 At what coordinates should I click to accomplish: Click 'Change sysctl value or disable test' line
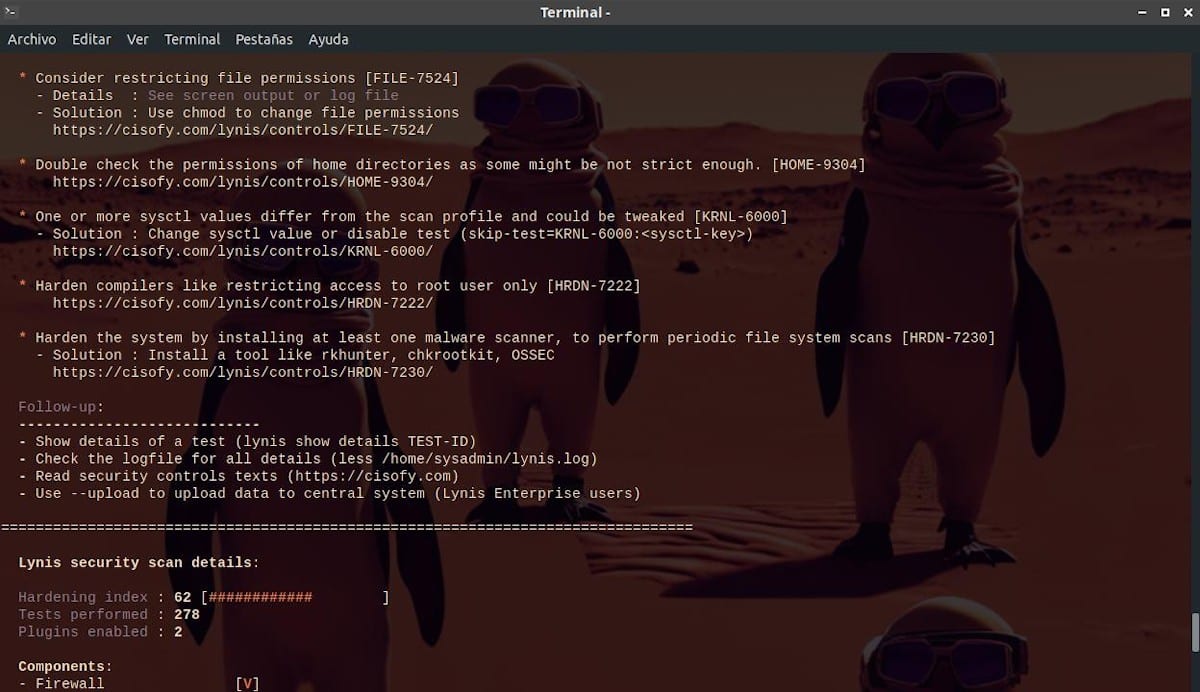pos(394,234)
